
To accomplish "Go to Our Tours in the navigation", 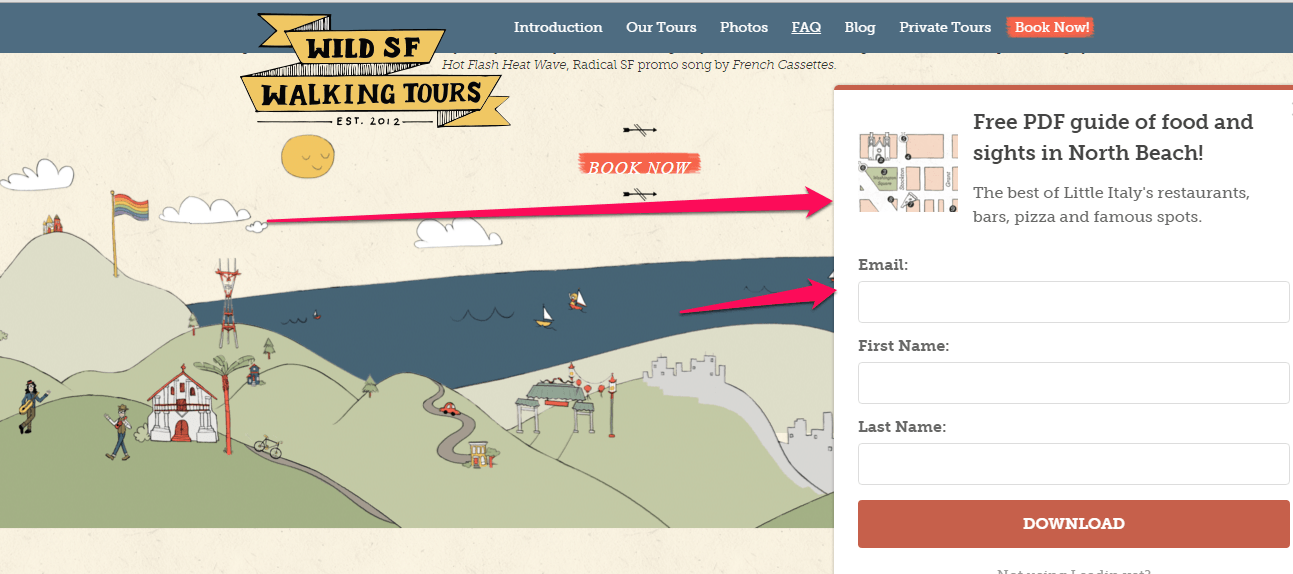I will 661,27.
